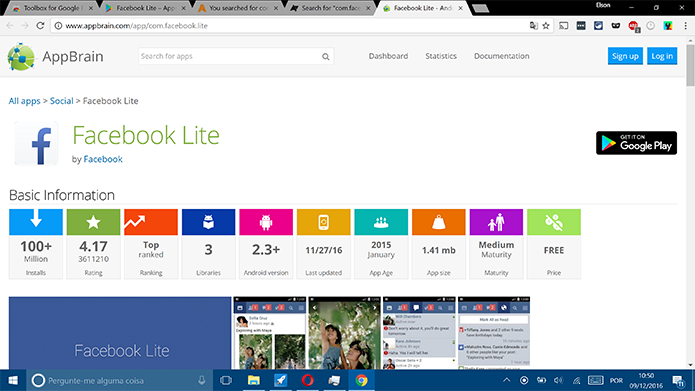This screenshot has height=391, width=695.
Task: Switch to You searched for tab
Action: (x=237, y=8)
